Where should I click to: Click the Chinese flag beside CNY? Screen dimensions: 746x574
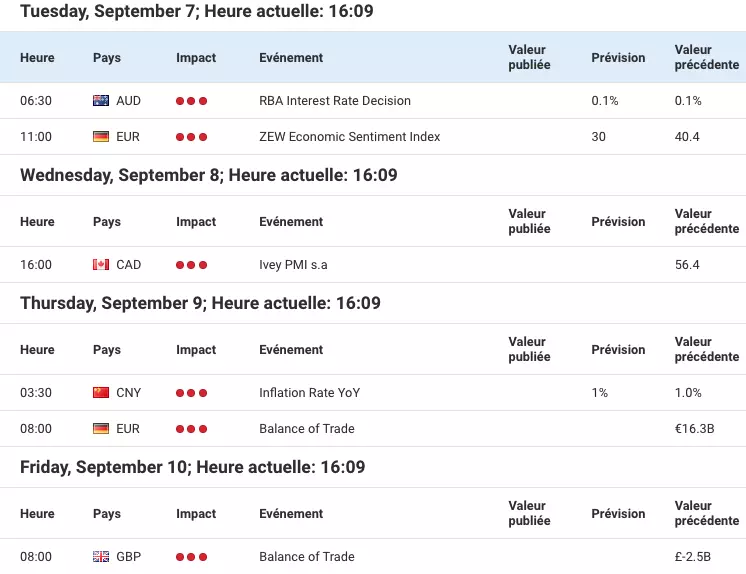(x=101, y=393)
